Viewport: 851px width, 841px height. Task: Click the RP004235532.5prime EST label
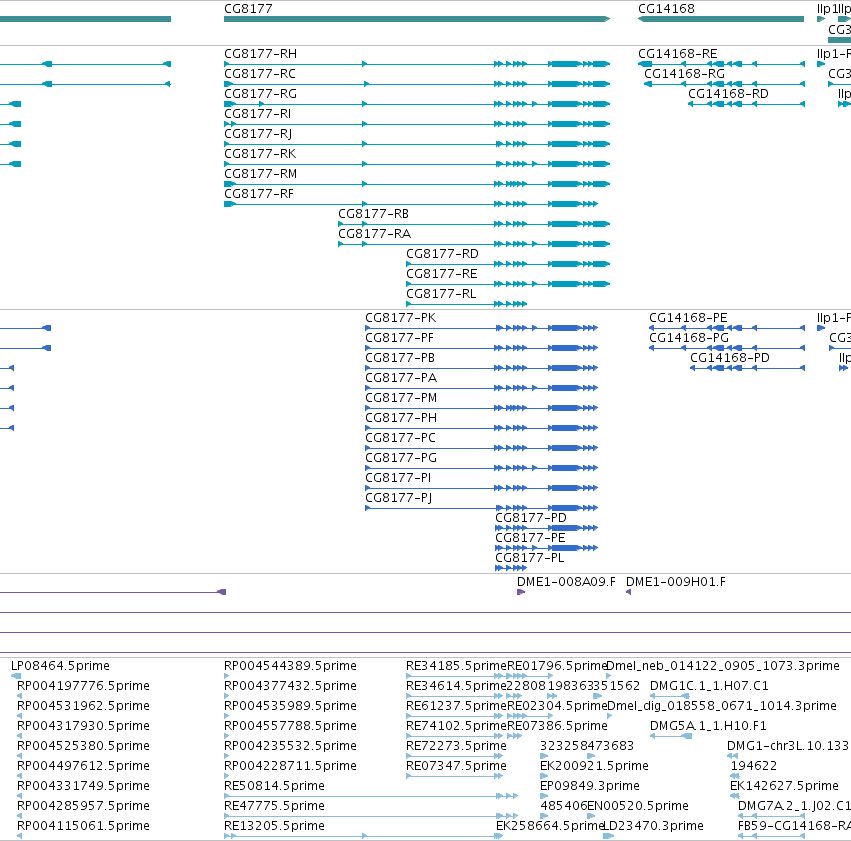click(290, 746)
